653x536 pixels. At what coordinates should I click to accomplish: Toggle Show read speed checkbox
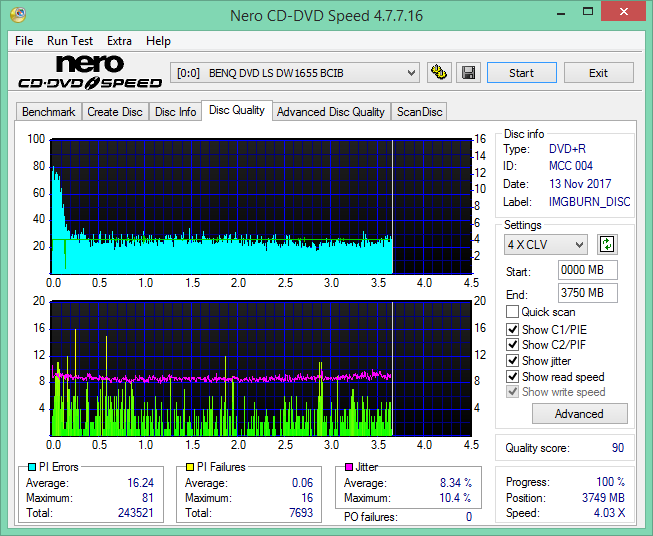[x=512, y=376]
